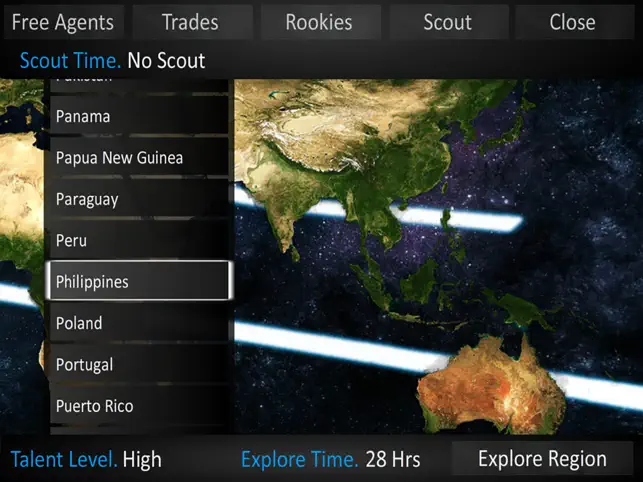Click the partially hidden Pakistan entry
This screenshot has height=482, width=643.
[x=139, y=85]
